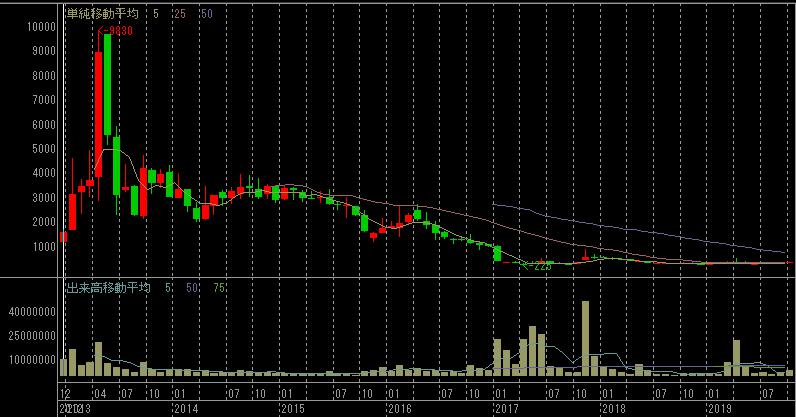Screen dimensions: 796x417
Task: Select the 50 period in 出来高移動平均 legend
Action: (192, 288)
